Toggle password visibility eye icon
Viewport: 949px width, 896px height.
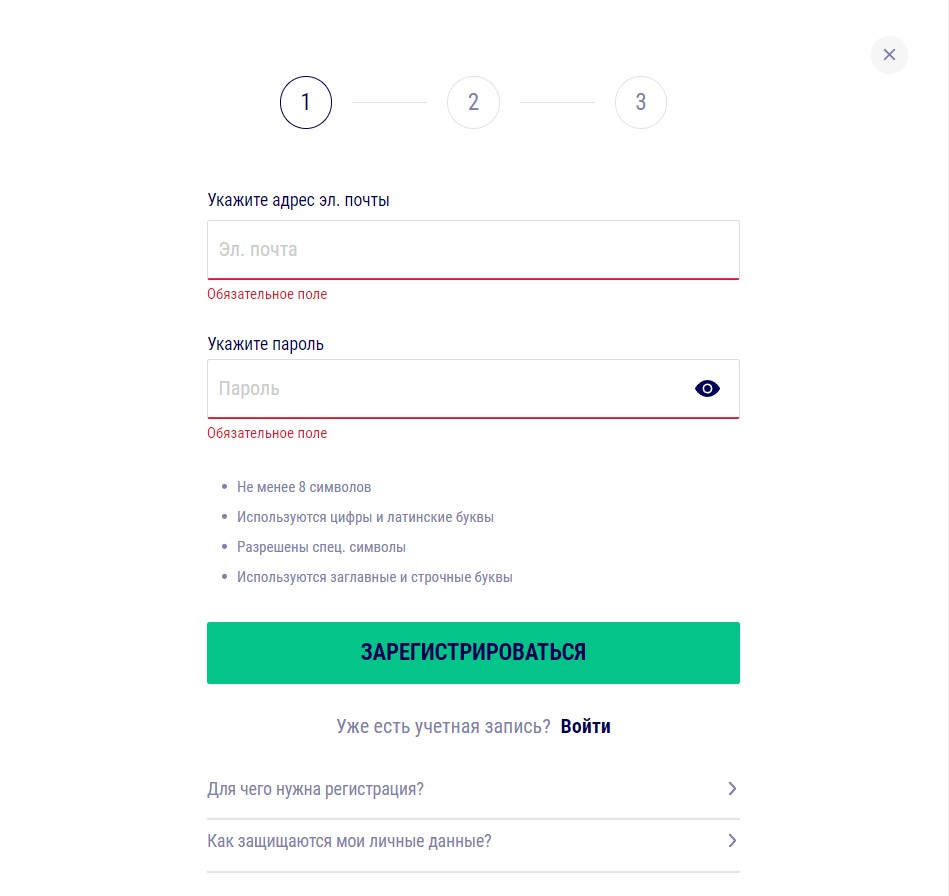click(x=707, y=389)
